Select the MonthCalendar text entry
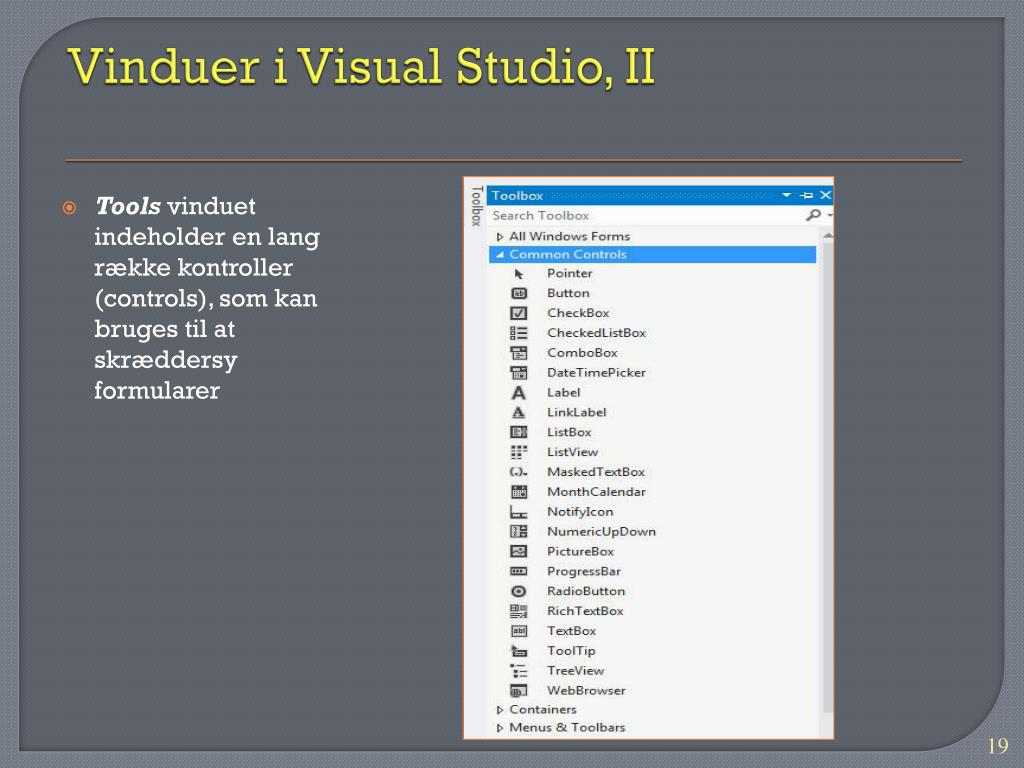 596,492
